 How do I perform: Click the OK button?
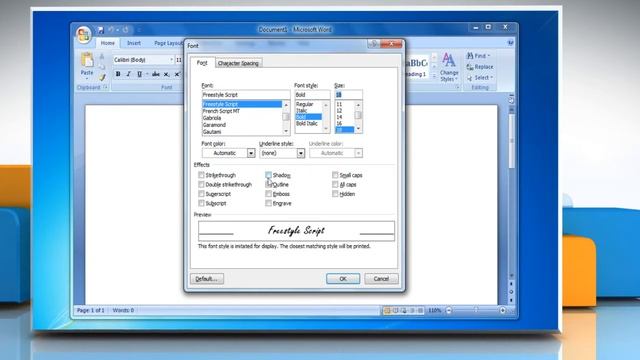coord(343,279)
